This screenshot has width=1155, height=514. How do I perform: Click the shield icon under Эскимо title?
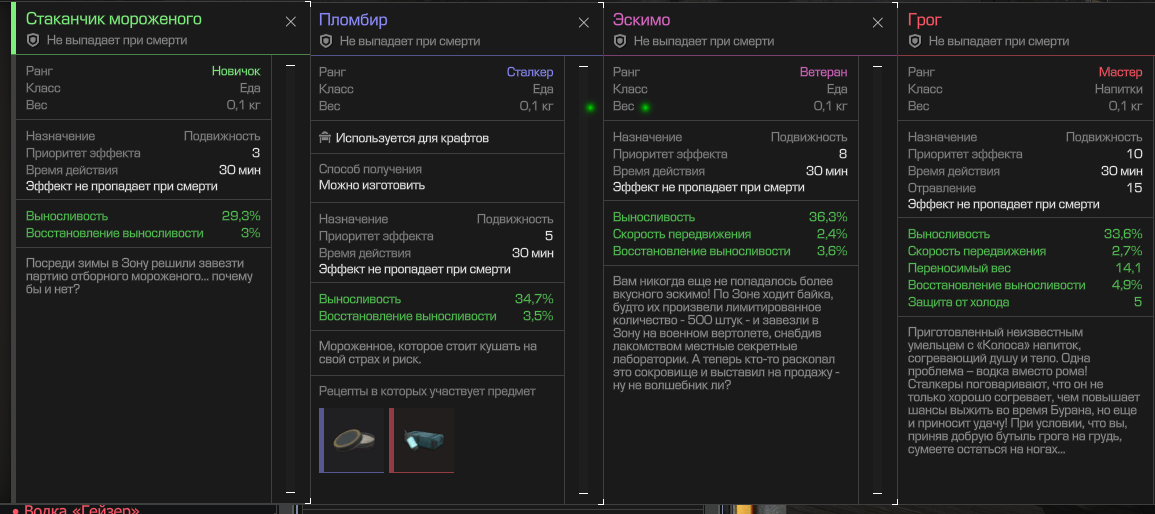[619, 41]
